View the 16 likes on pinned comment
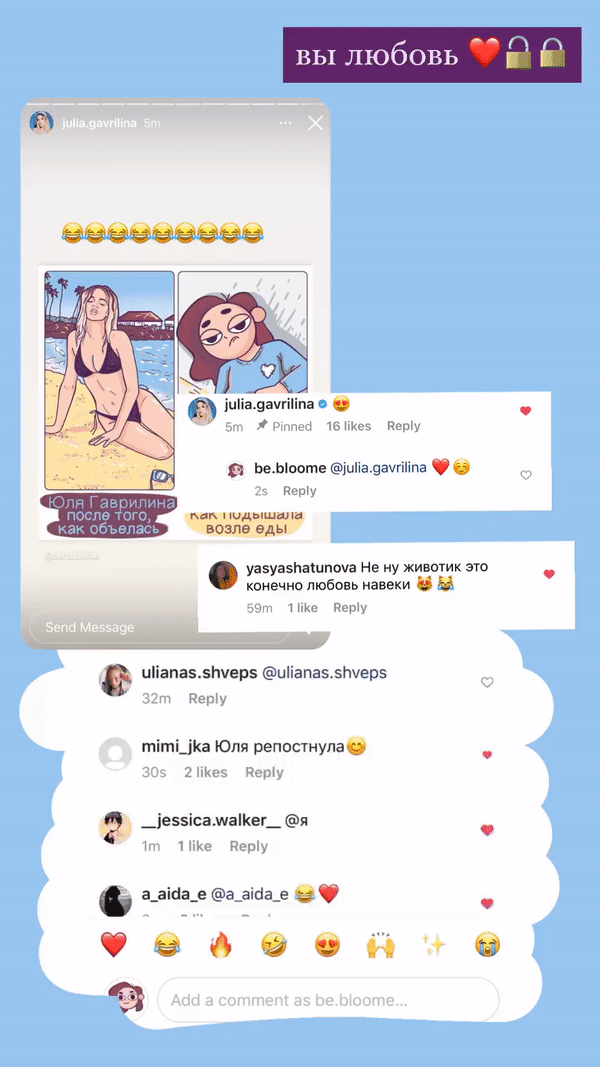600x1067 pixels. tap(348, 426)
